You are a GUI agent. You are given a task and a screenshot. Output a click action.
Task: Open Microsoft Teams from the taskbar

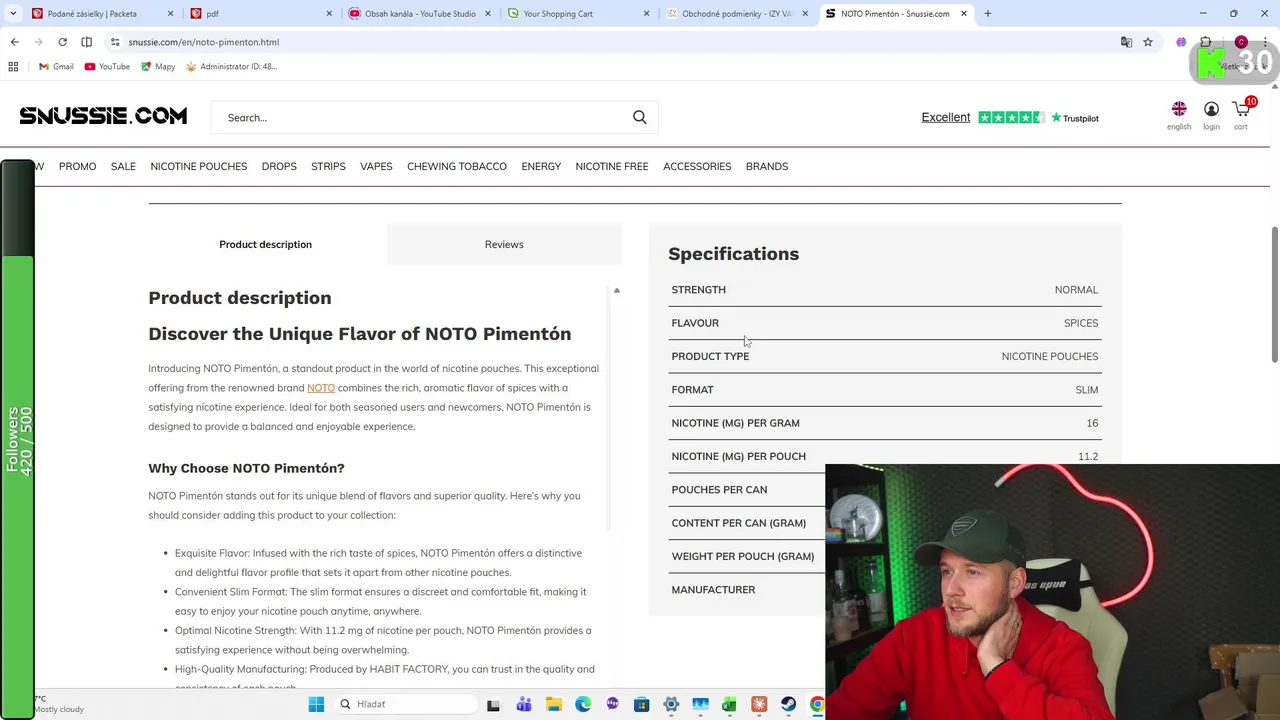(523, 704)
